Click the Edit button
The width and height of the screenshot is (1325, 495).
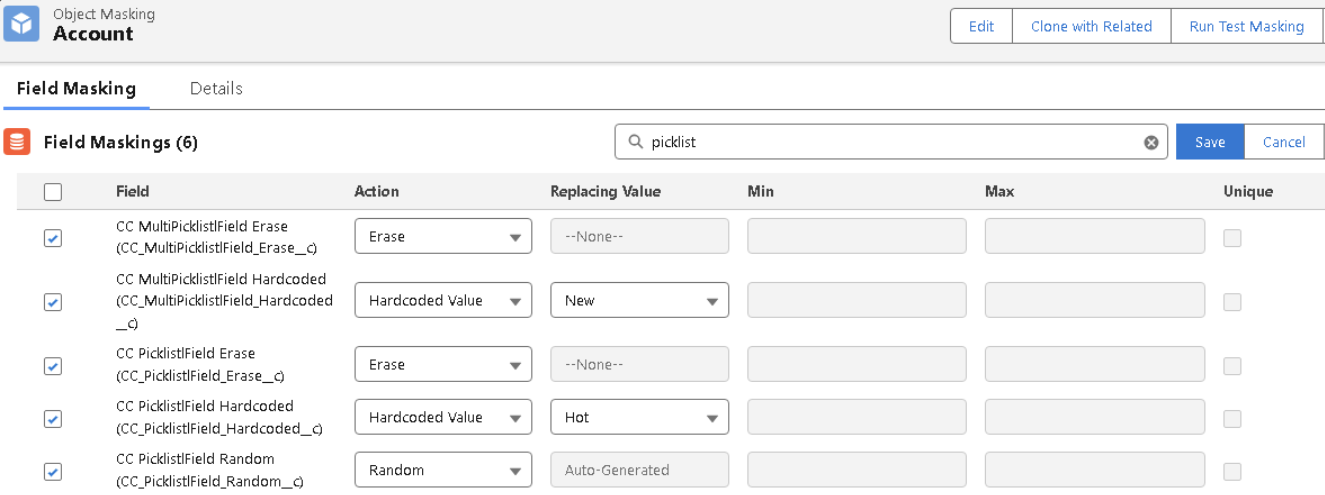pyautogui.click(x=981, y=26)
